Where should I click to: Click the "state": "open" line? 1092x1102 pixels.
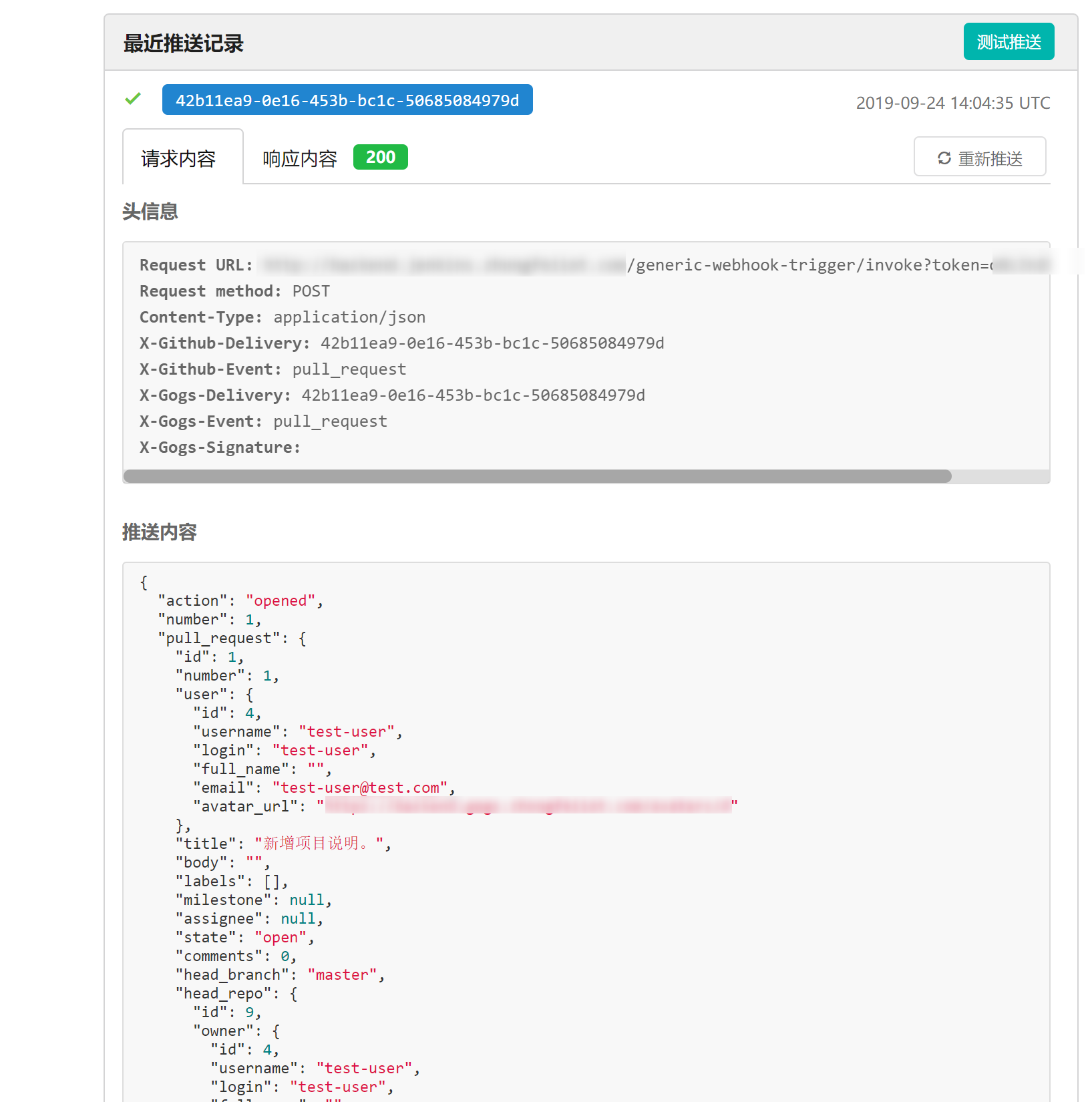pyautogui.click(x=245, y=938)
